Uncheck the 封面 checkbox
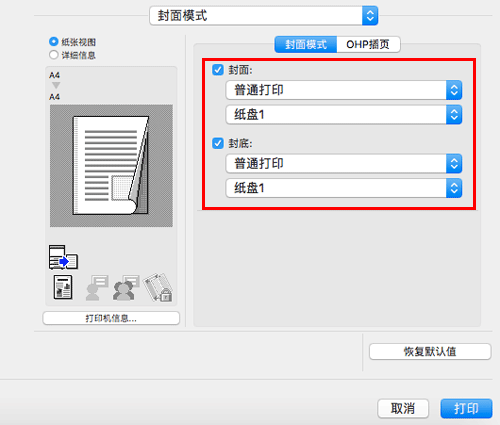The height and width of the screenshot is (425, 500). click(x=218, y=70)
